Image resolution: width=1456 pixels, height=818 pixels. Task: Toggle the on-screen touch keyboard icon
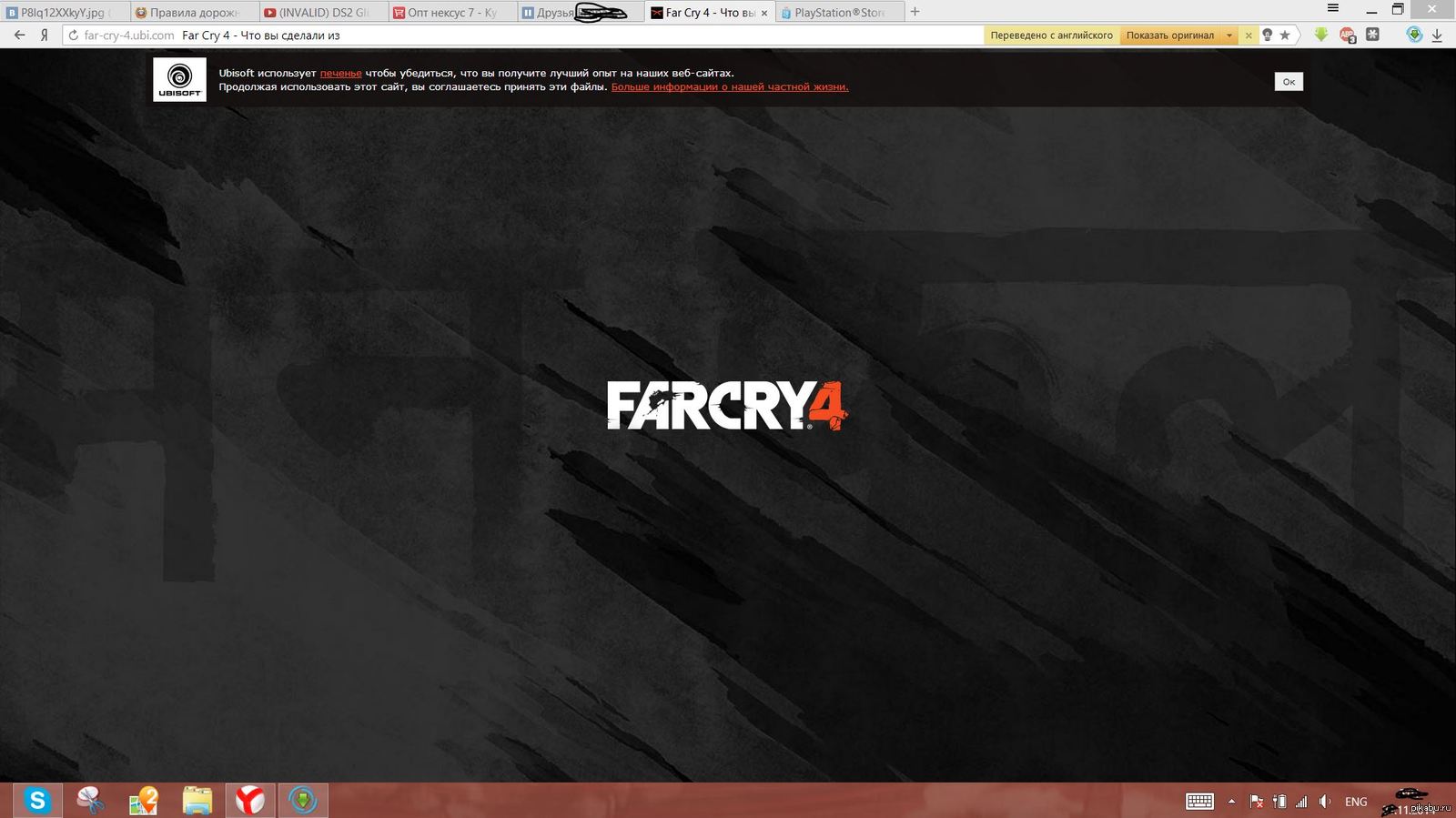pyautogui.click(x=1199, y=802)
